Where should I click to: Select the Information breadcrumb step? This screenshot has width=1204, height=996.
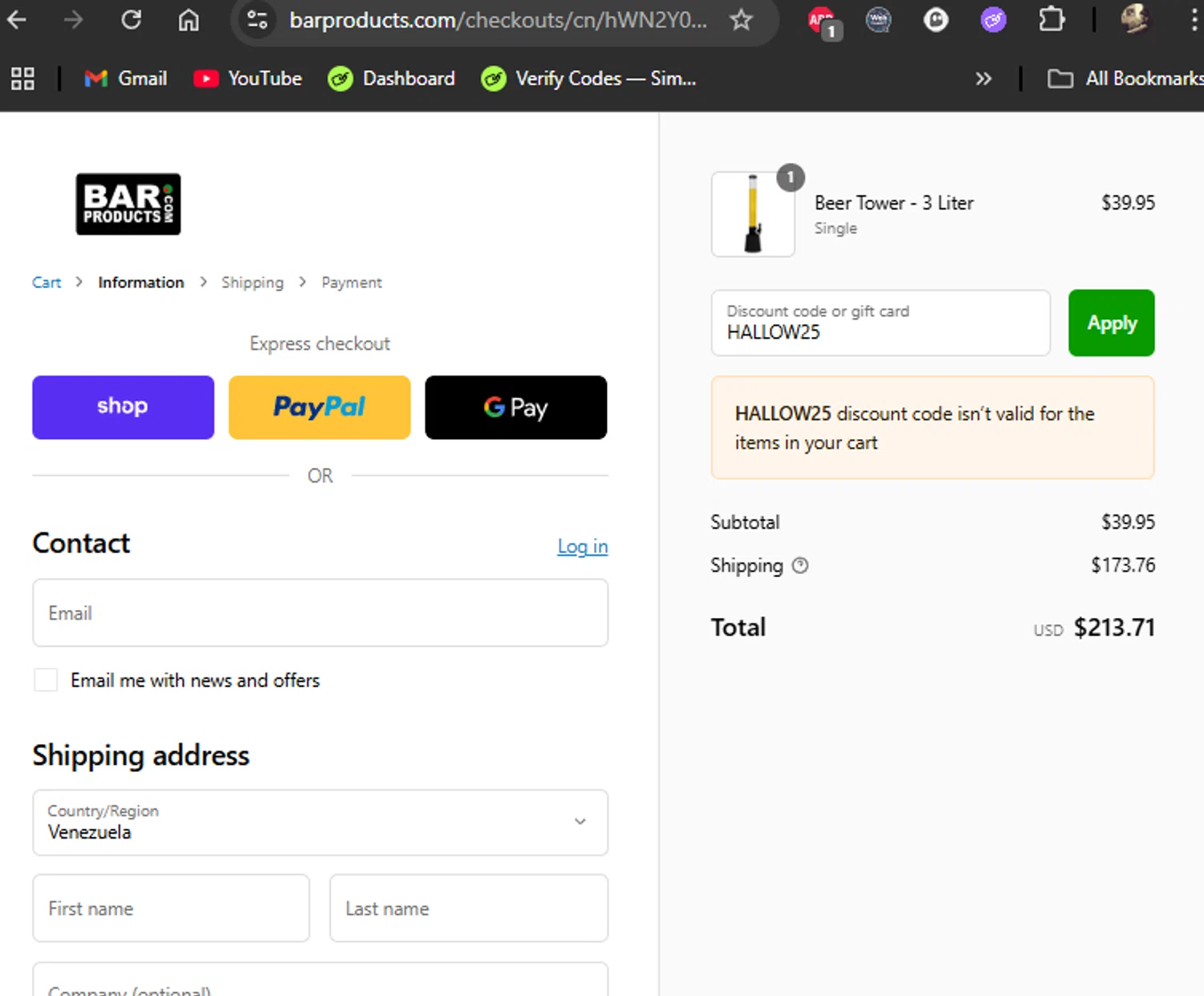[141, 283]
